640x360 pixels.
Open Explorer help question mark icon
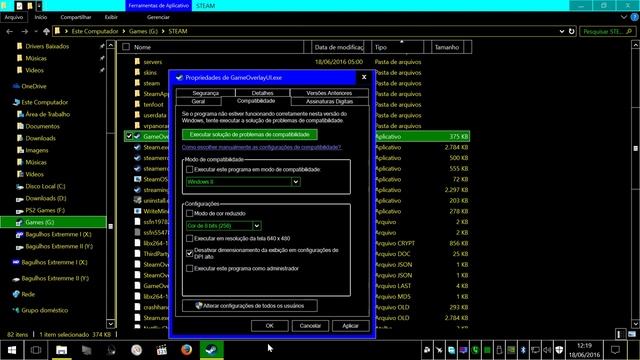(x=635, y=18)
